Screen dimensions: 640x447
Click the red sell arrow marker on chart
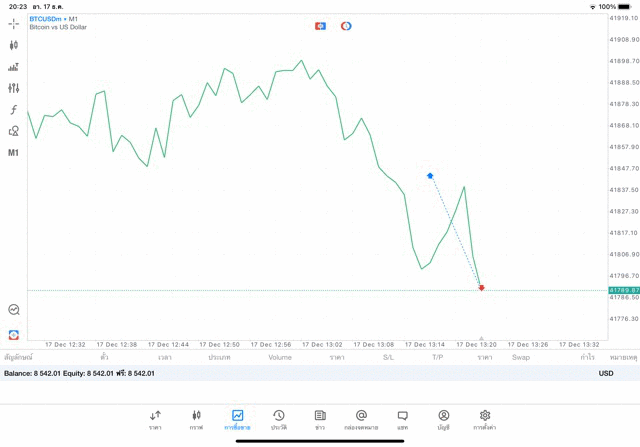[482, 288]
